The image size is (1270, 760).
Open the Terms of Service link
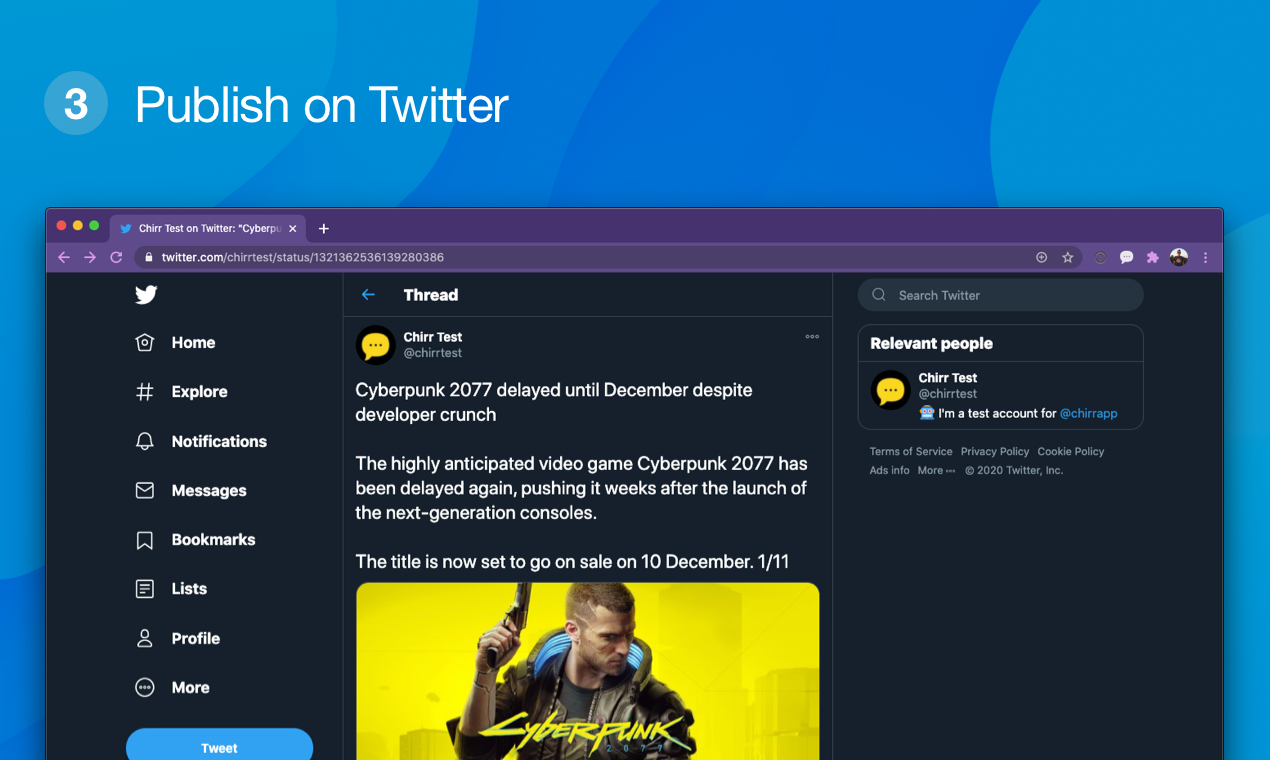[x=911, y=452]
